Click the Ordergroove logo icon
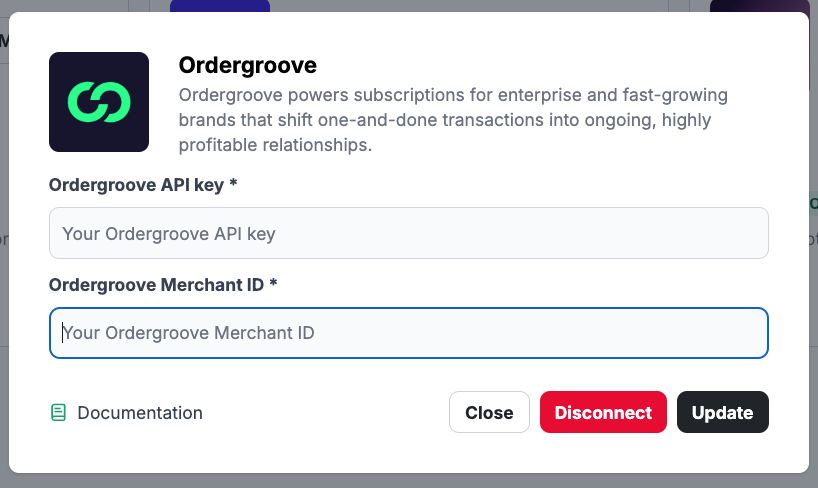The height and width of the screenshot is (488, 818). [99, 102]
